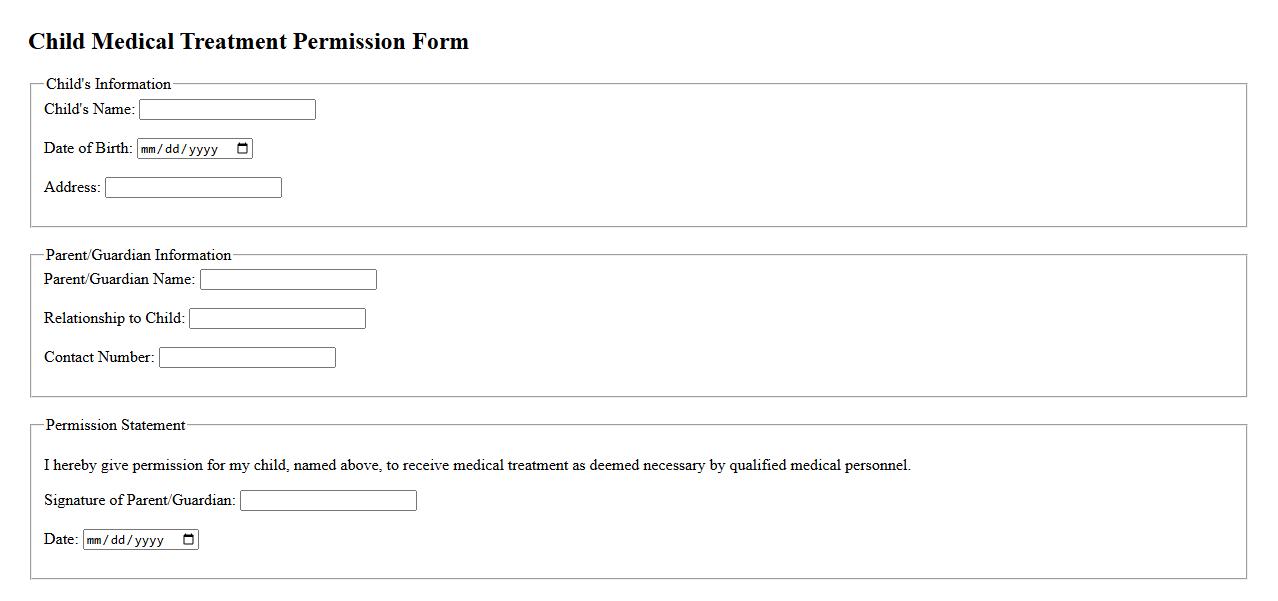
Task: Open the permission Date calendar picker icon
Action: (x=188, y=540)
